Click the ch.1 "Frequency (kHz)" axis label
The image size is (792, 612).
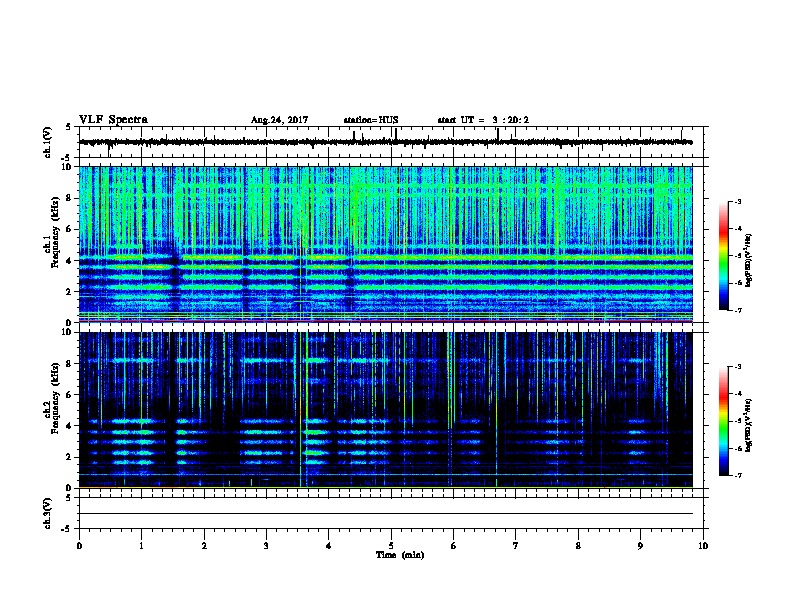point(55,233)
